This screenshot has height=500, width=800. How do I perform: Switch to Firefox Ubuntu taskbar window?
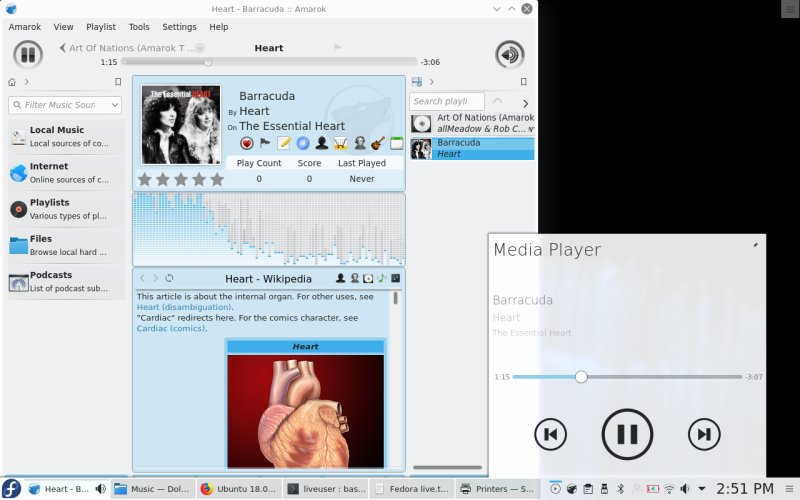[239, 489]
